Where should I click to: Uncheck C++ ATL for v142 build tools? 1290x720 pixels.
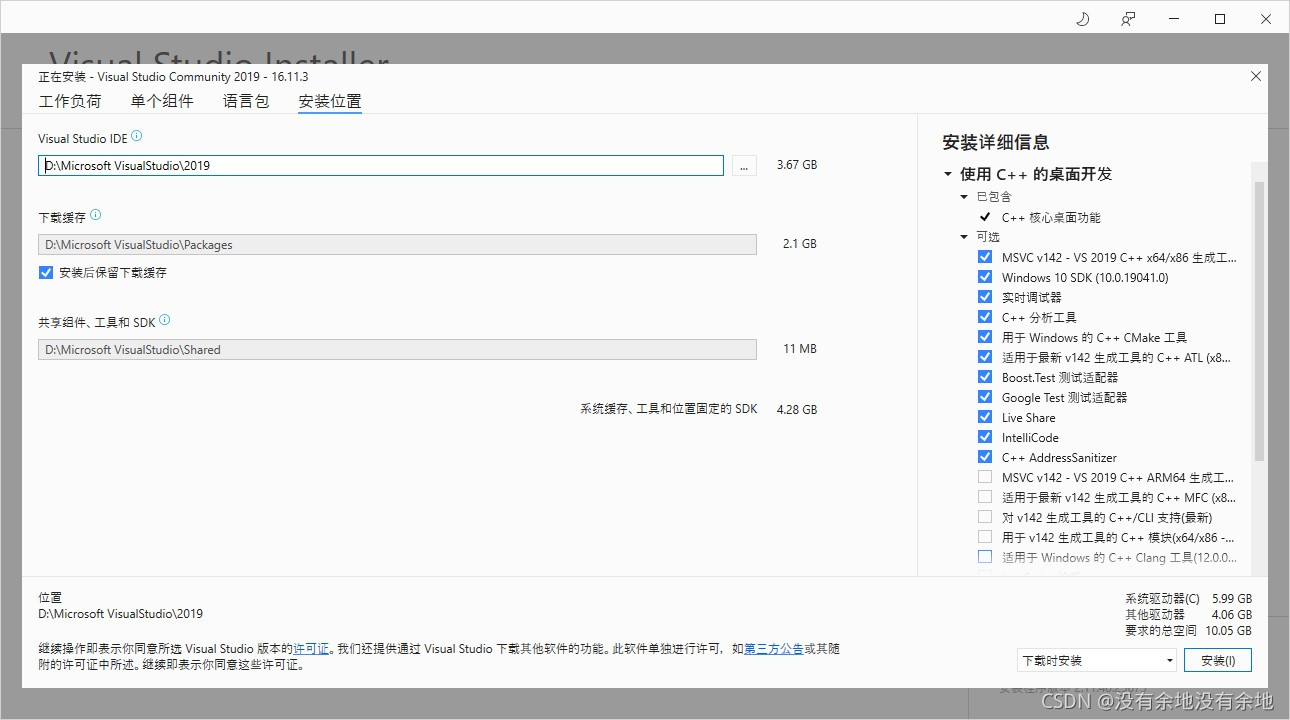click(985, 357)
